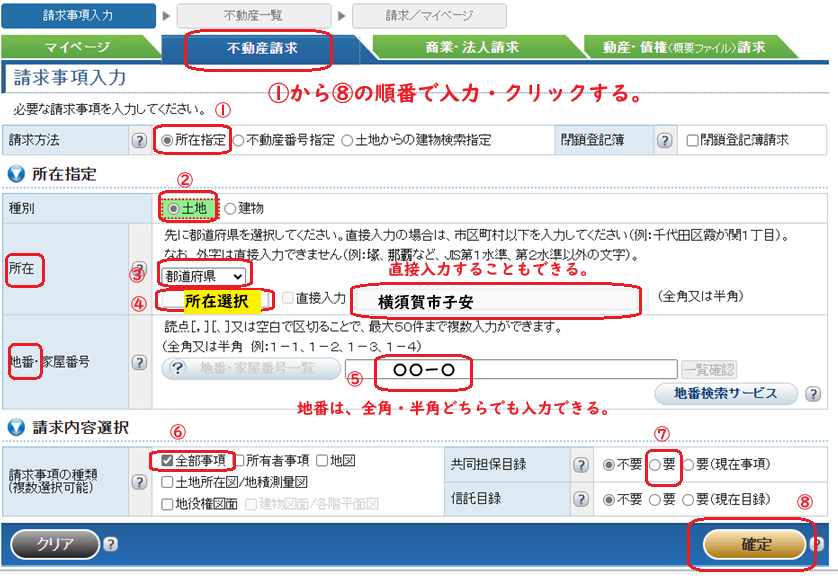
Task: Choose 土地 as property type
Action: click(173, 209)
